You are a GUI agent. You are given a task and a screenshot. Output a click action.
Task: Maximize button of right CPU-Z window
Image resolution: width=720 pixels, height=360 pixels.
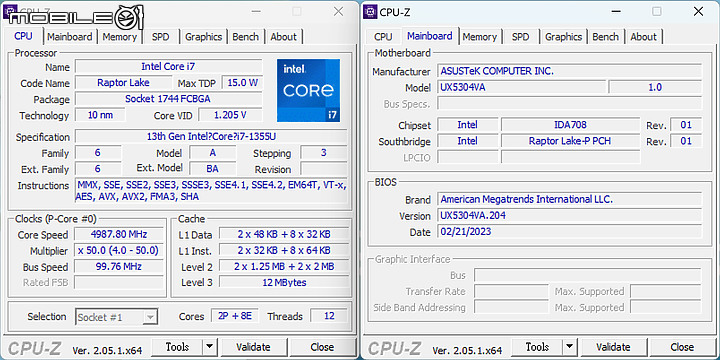pos(657,12)
